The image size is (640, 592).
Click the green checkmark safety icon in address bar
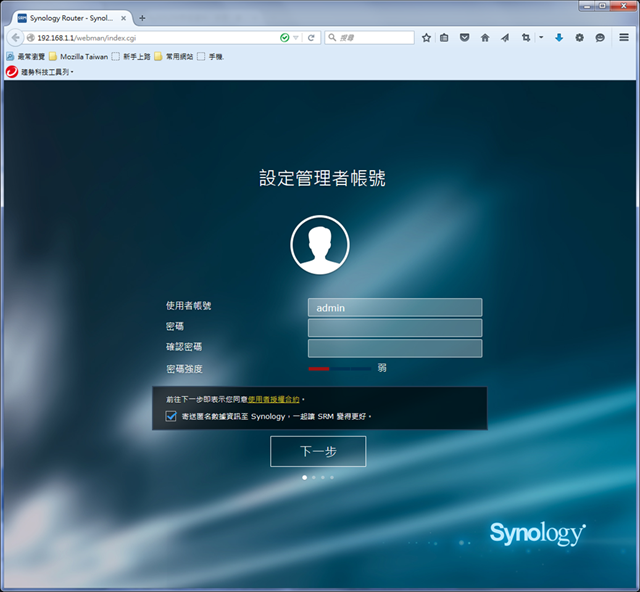(x=284, y=38)
